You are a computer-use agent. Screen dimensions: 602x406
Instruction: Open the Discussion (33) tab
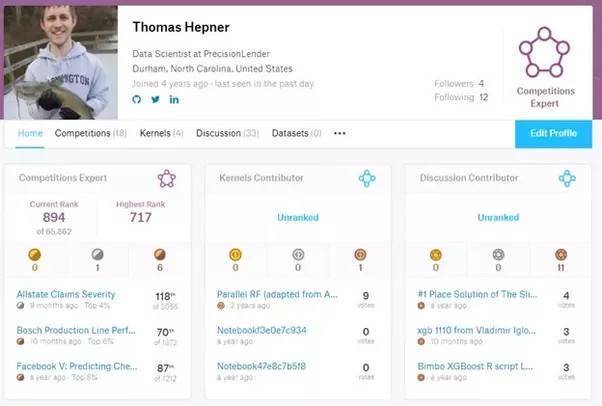click(x=227, y=133)
